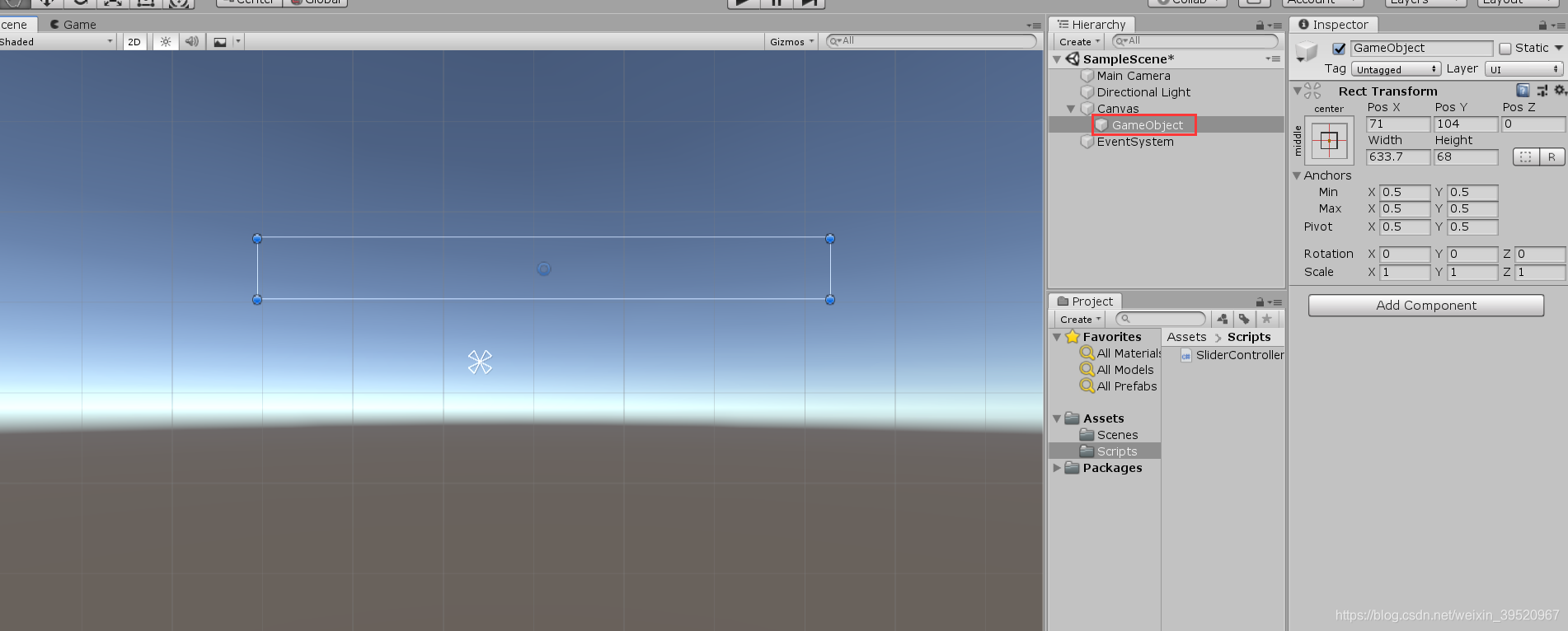Viewport: 1568px width, 631px height.
Task: Click the scene effects image icon
Action: 220,42
